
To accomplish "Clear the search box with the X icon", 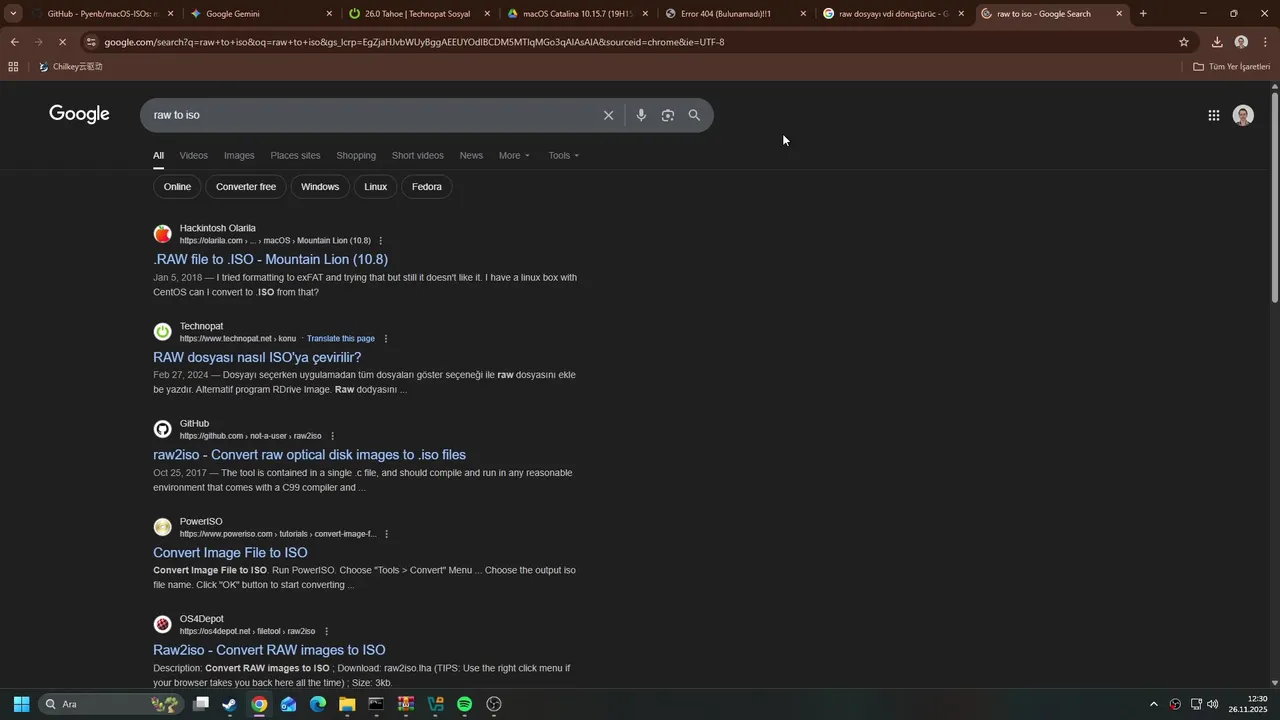I will (608, 115).
